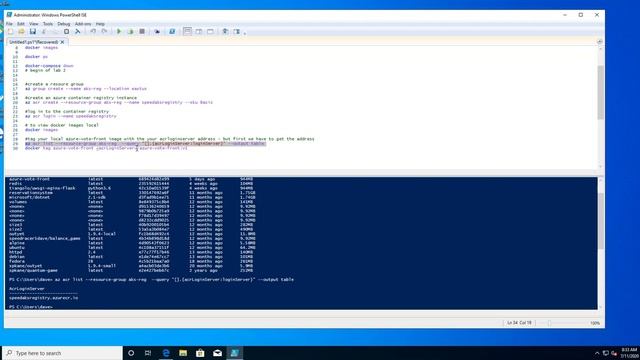Click the Windows taskbar search box
The height and width of the screenshot is (360, 640).
point(62,353)
